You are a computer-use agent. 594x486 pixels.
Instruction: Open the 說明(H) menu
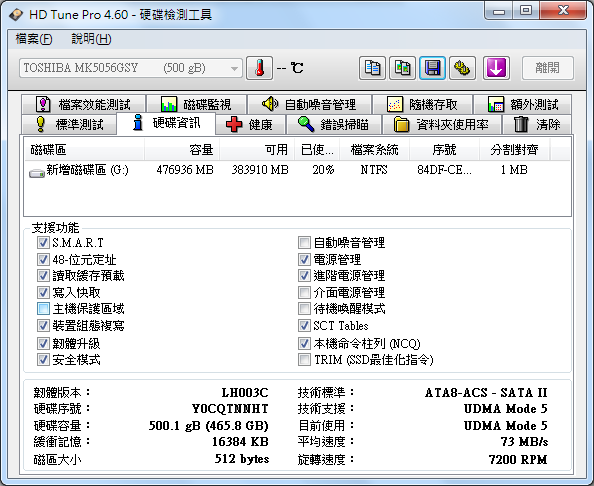(x=91, y=39)
